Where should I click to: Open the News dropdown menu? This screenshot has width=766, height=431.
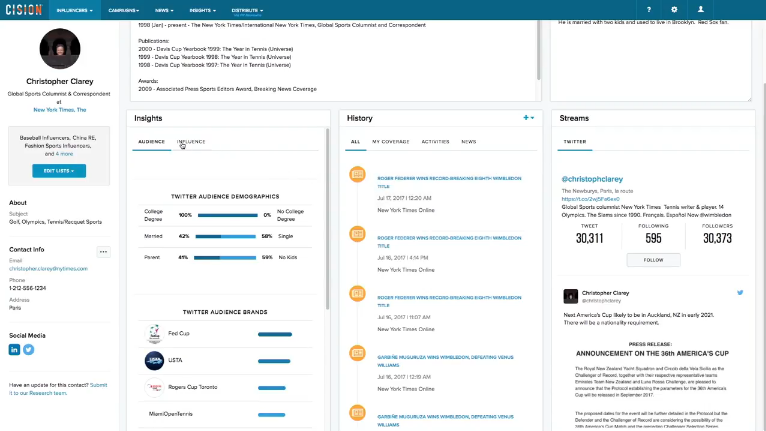point(164,10)
